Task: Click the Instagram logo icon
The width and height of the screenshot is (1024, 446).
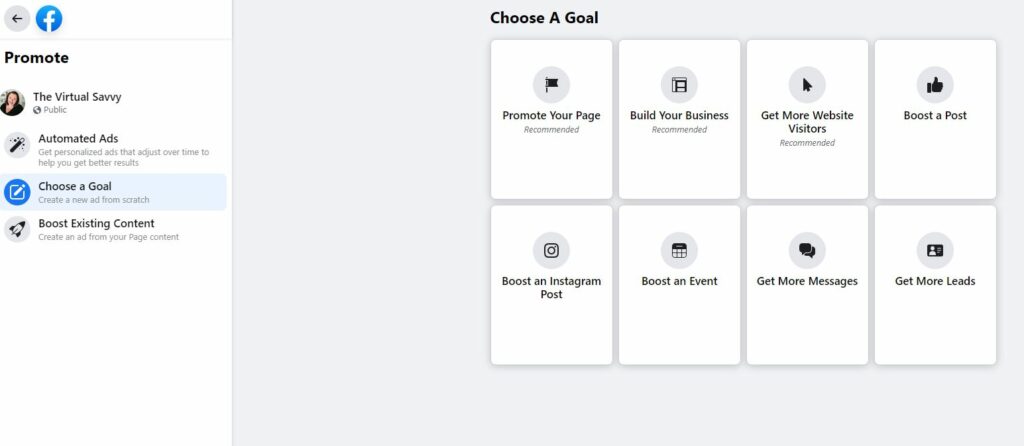Action: click(x=551, y=251)
